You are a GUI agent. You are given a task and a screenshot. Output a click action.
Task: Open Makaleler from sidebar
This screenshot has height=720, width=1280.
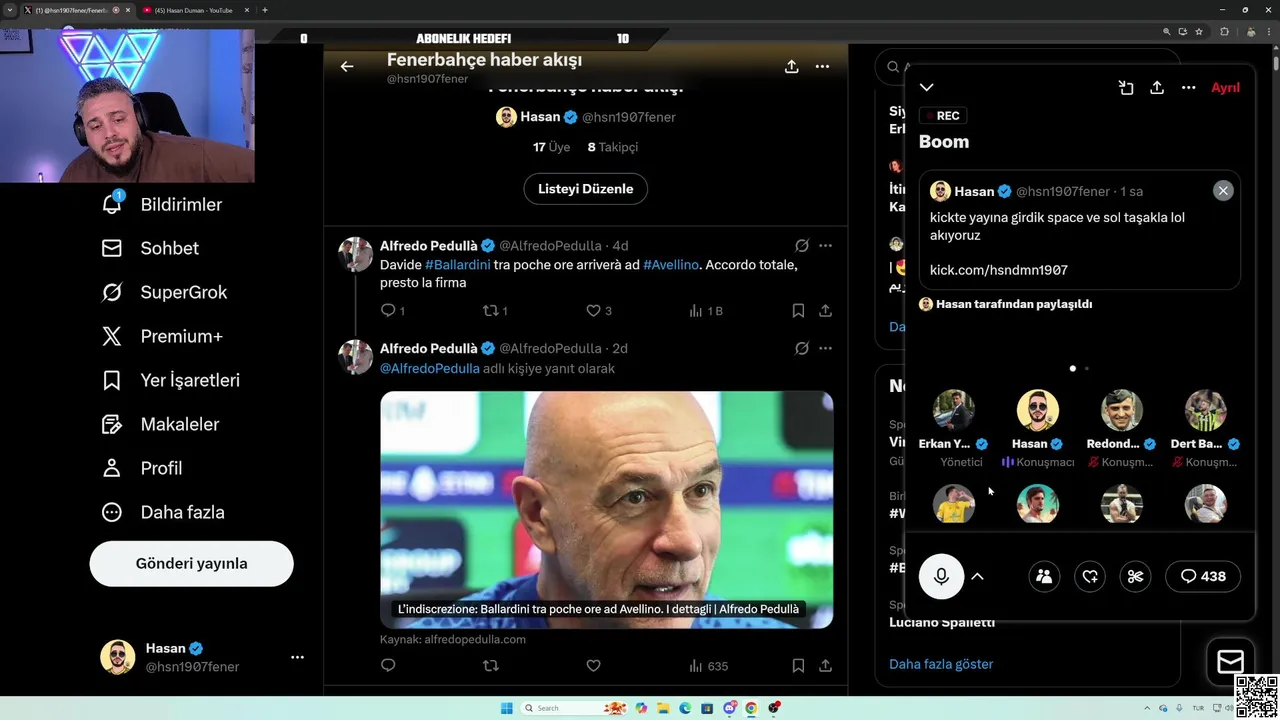tap(160, 424)
